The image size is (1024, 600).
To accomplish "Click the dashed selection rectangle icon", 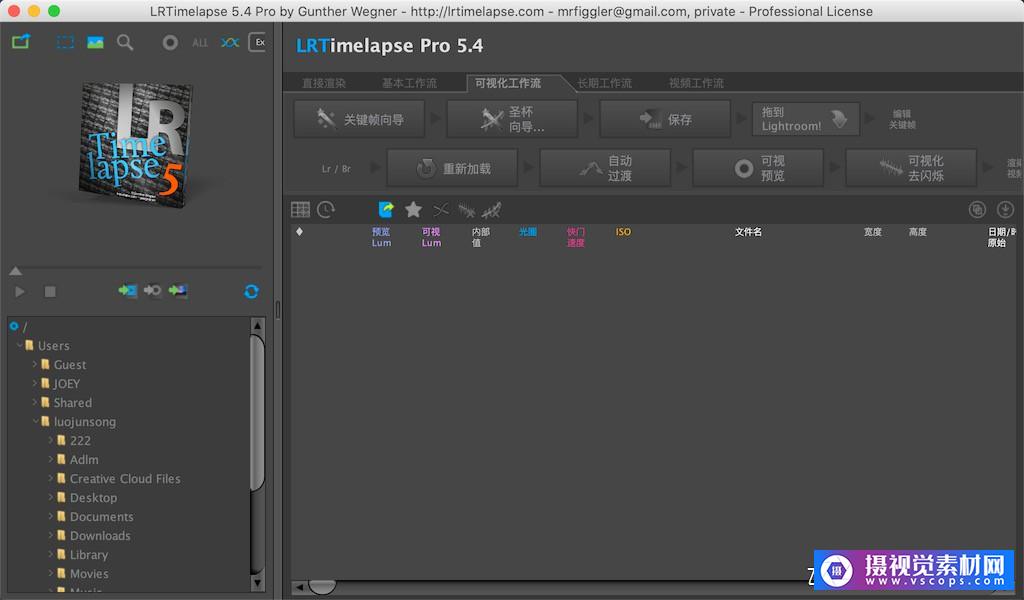I will (65, 43).
